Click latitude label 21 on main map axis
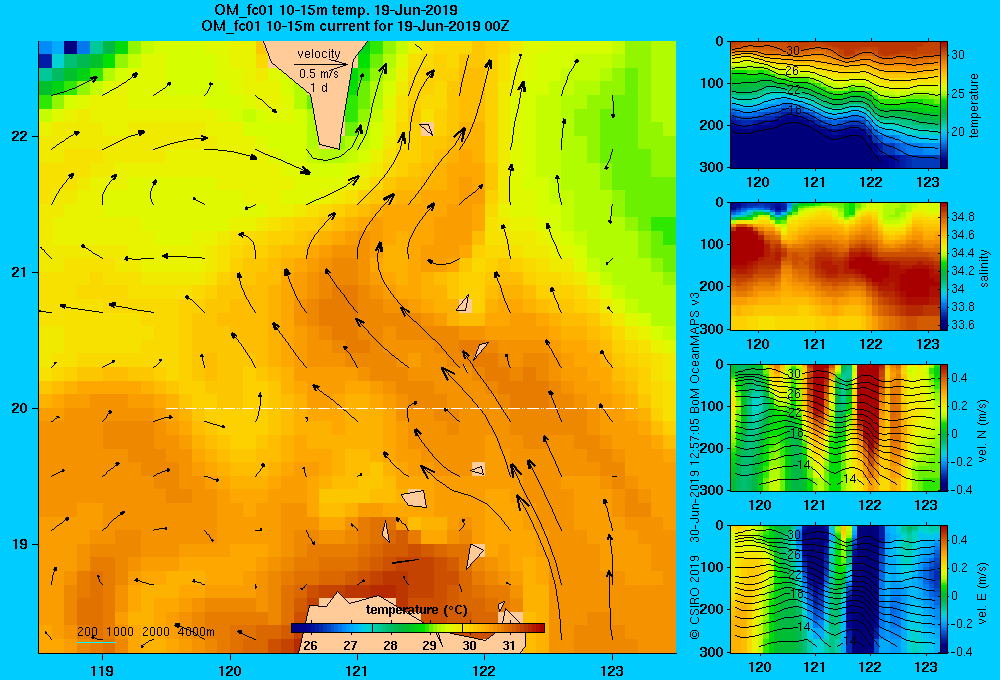The height and width of the screenshot is (680, 1000). click(x=19, y=272)
